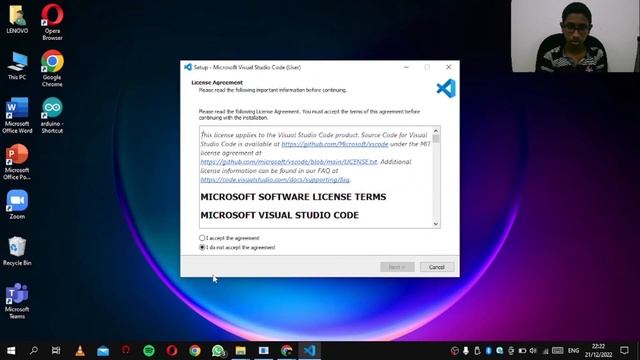This screenshot has width=640, height=360.
Task: Select the Zoom desktop shortcut
Action: tap(17, 205)
